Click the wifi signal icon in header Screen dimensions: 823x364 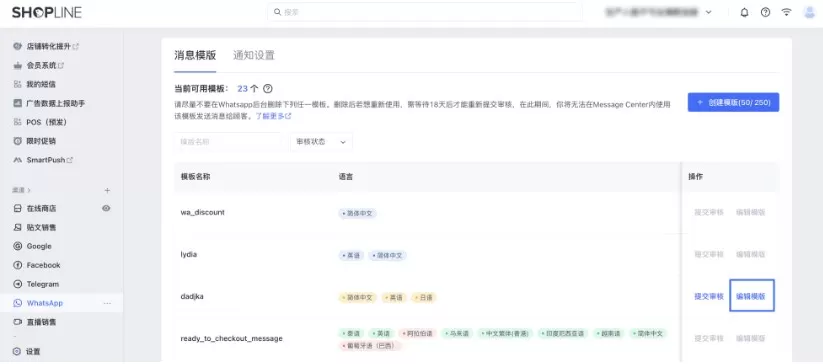[786, 13]
